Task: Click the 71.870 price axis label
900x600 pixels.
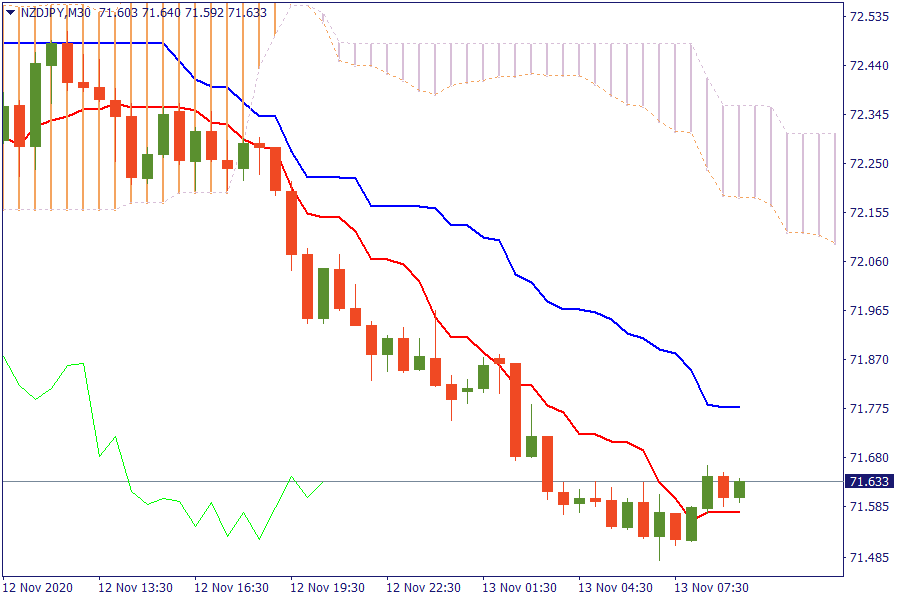Action: (868, 359)
